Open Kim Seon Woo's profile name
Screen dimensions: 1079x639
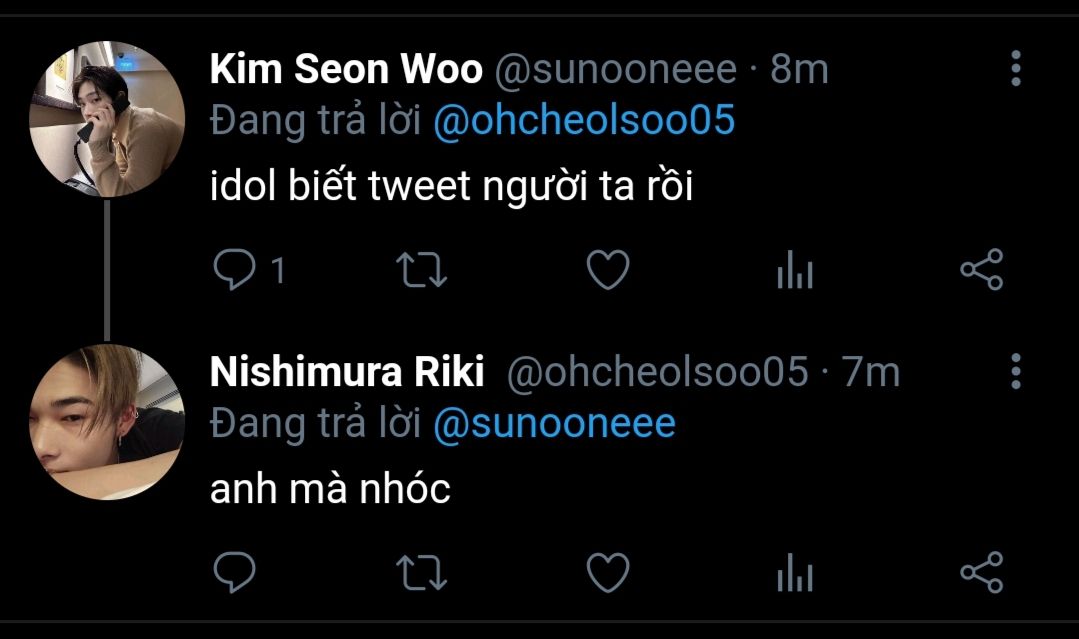pyautogui.click(x=346, y=69)
